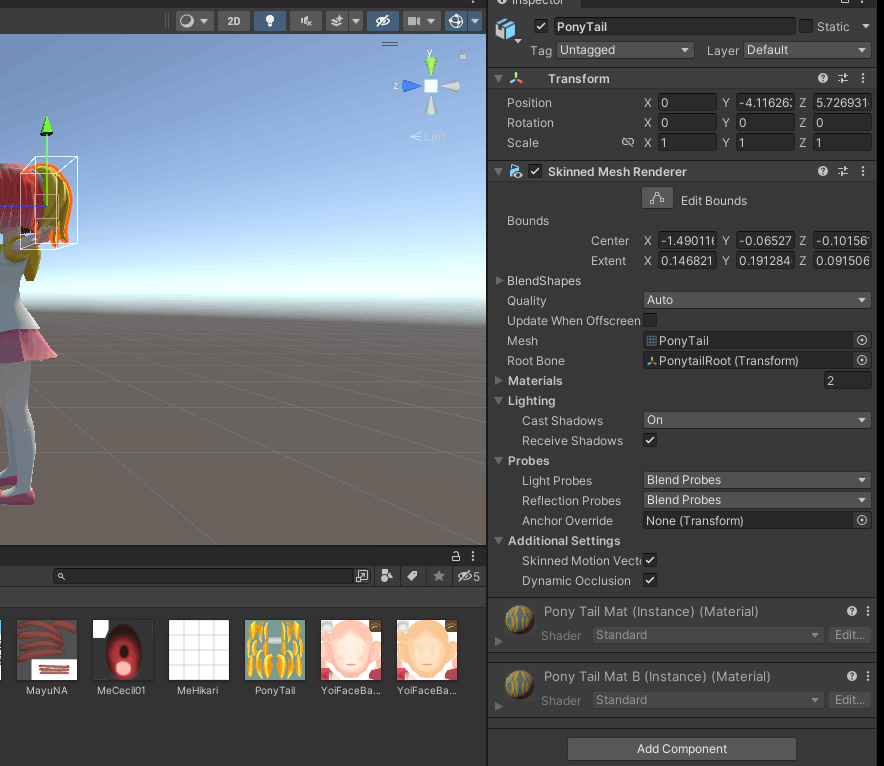This screenshot has height=766, width=884.
Task: Toggle 2D scene view mode
Action: point(233,21)
